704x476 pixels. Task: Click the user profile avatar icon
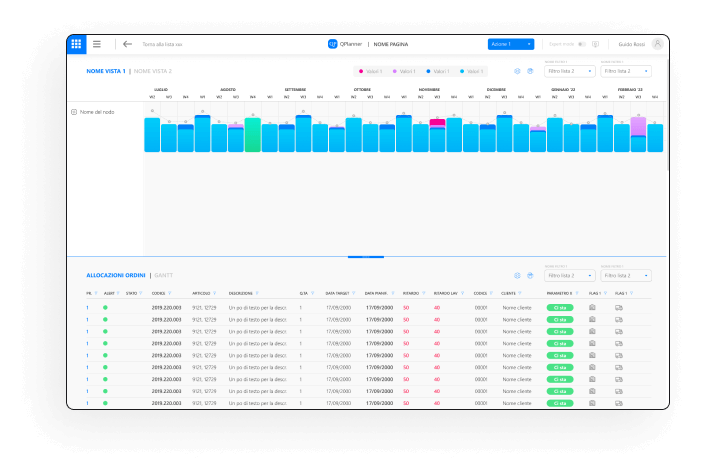pyautogui.click(x=657, y=44)
